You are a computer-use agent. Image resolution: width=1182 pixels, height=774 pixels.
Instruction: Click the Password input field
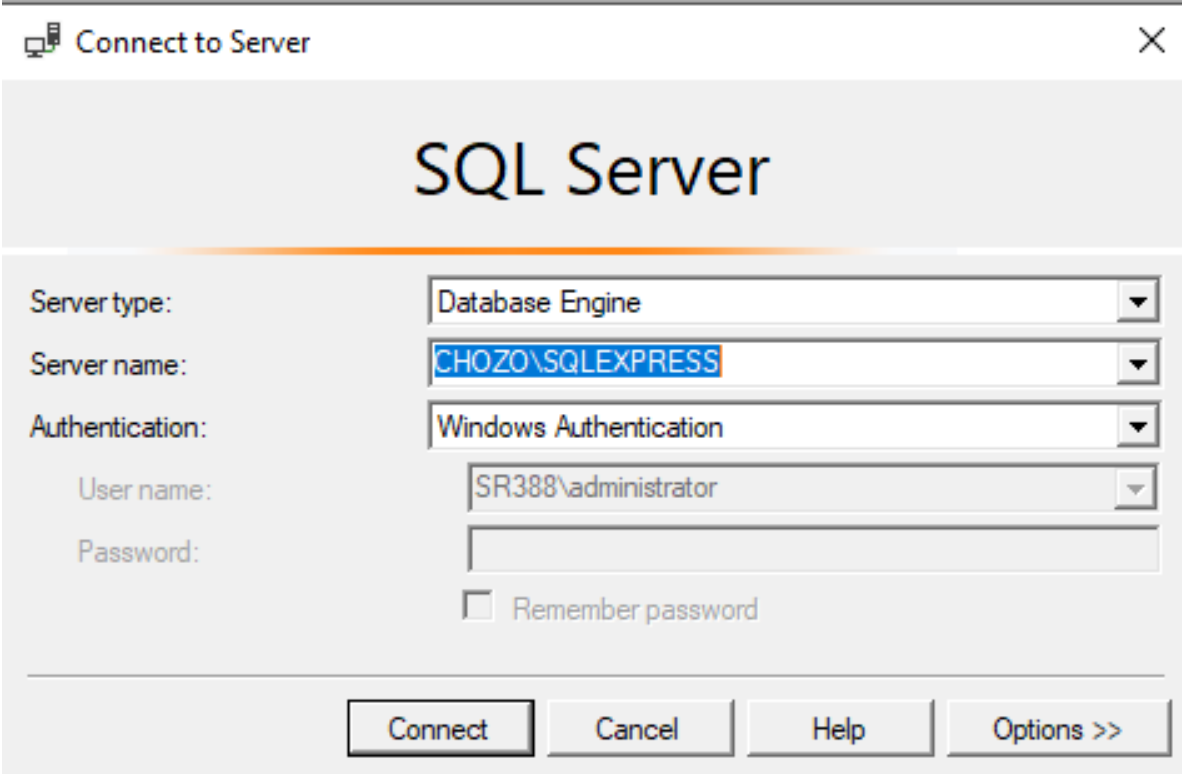click(813, 551)
